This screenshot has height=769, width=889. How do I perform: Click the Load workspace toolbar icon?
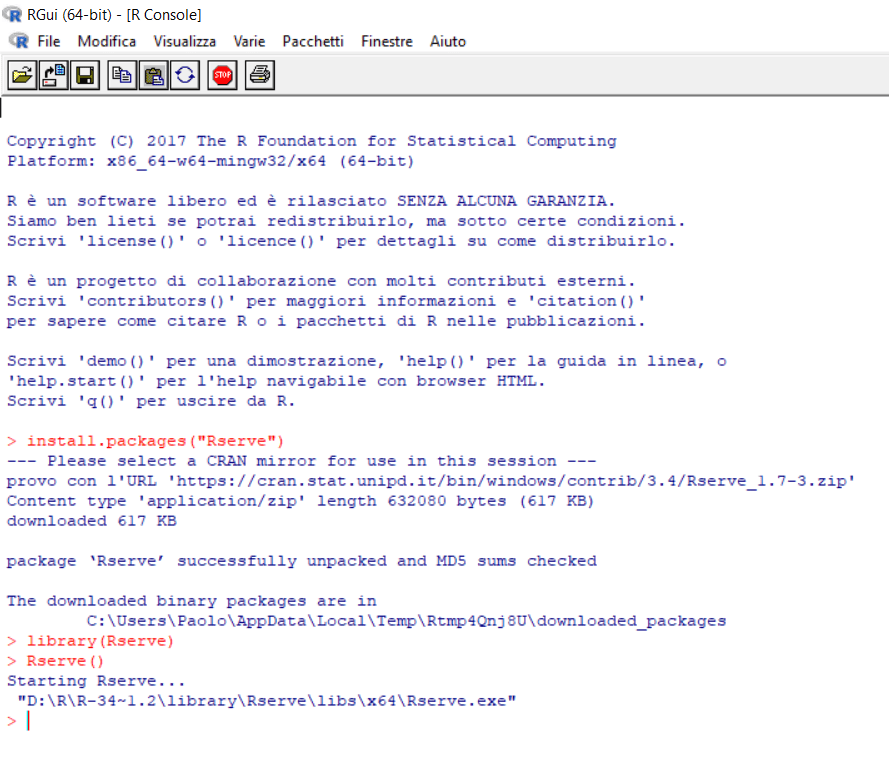[54, 75]
